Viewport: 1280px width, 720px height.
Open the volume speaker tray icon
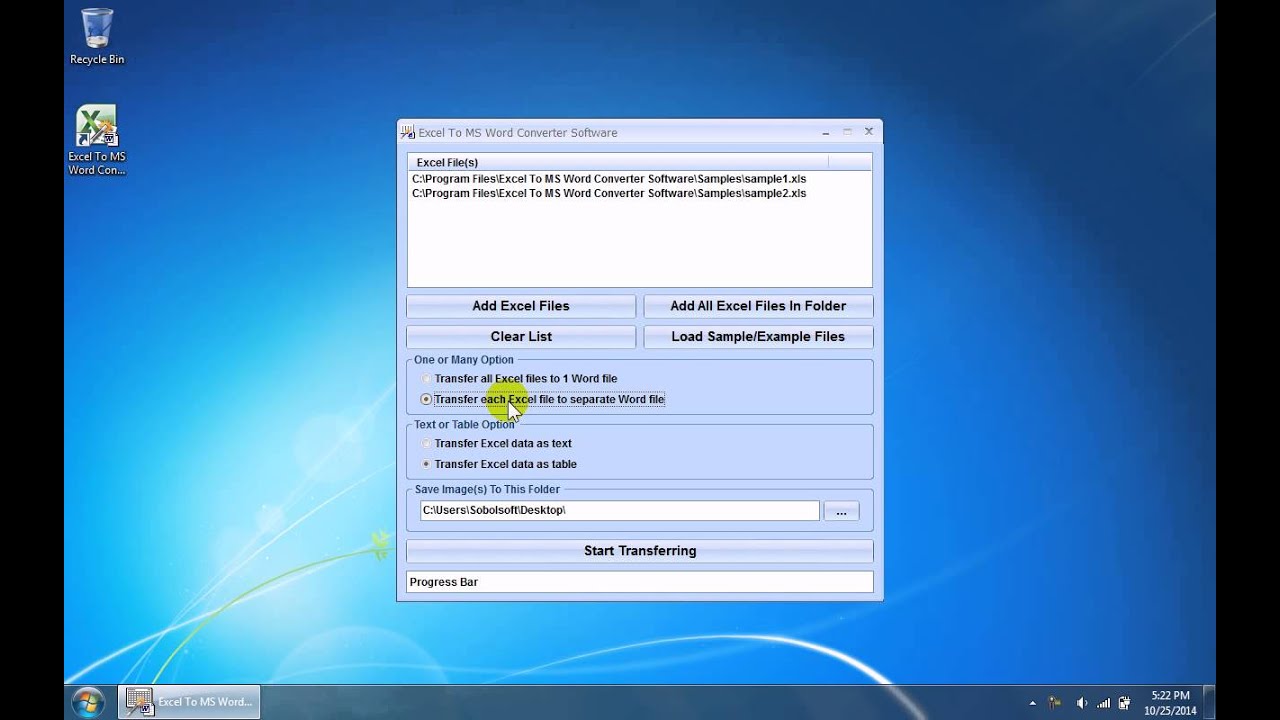click(1081, 702)
